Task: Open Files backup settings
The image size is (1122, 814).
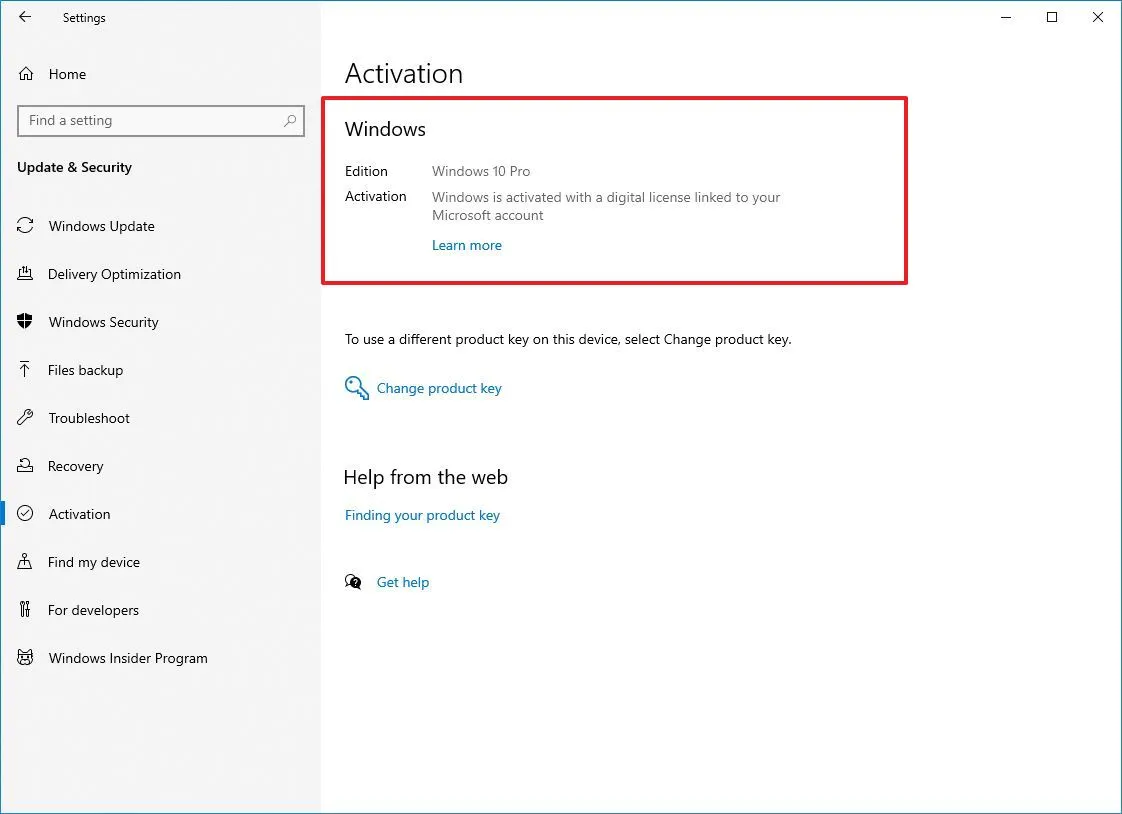Action: click(87, 370)
